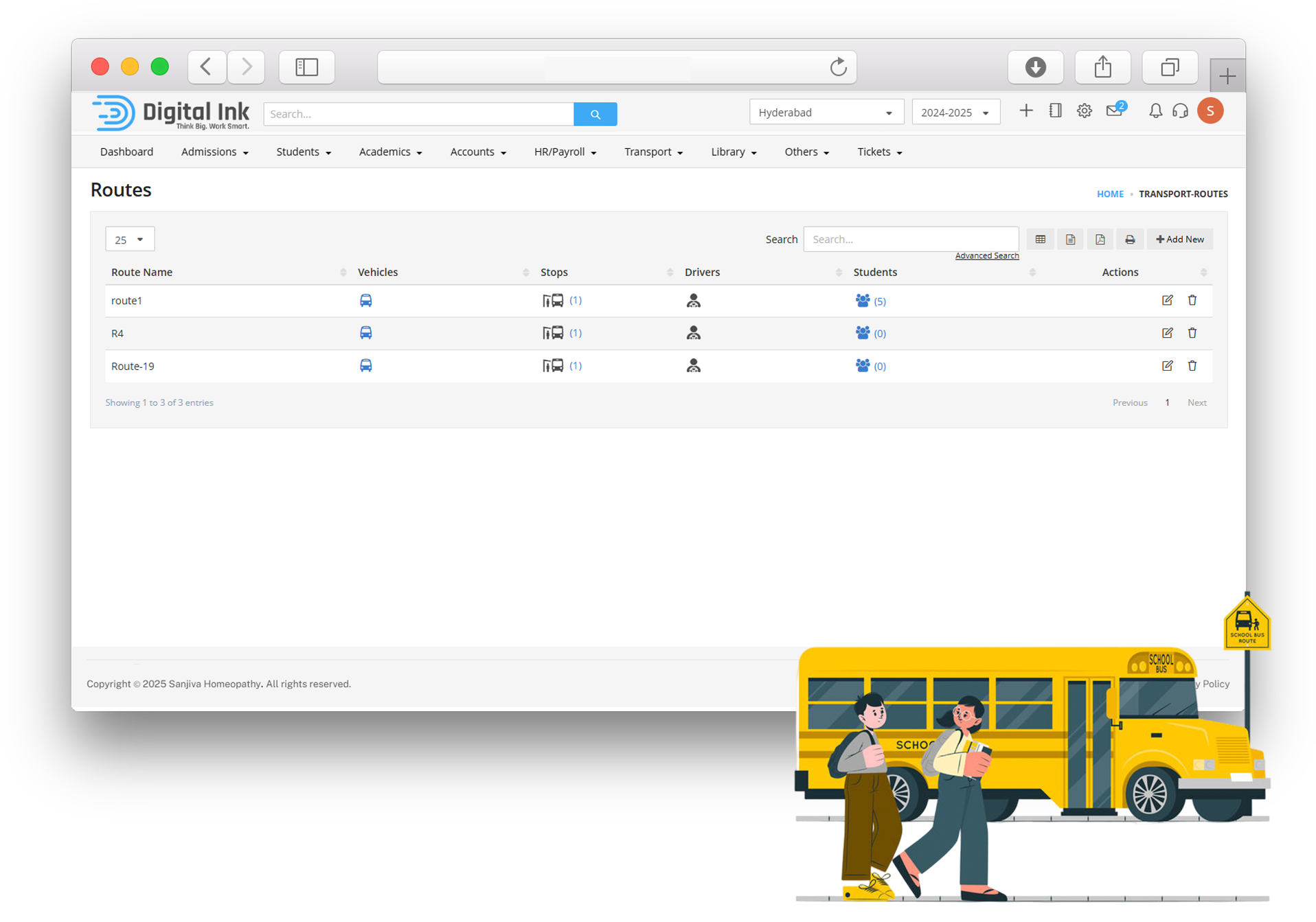Click the print icon in table toolbar

pyautogui.click(x=1130, y=240)
